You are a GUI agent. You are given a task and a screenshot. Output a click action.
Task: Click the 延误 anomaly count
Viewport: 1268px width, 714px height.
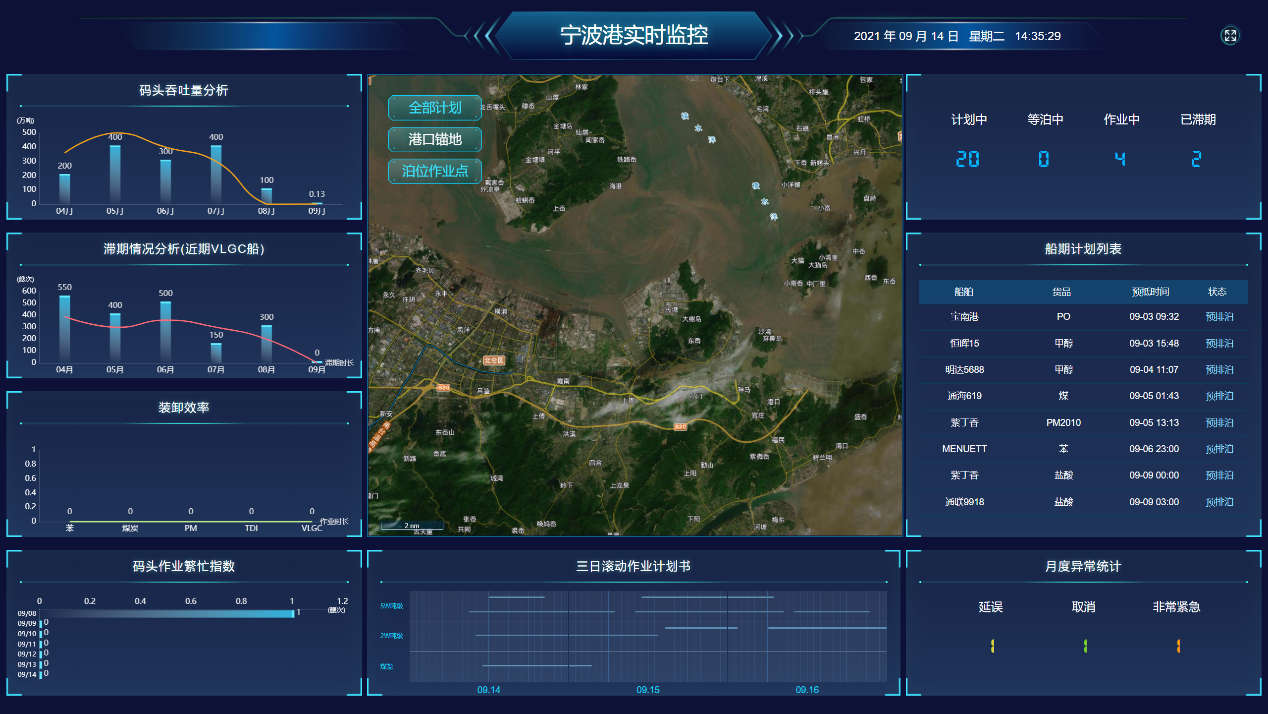pyautogui.click(x=991, y=646)
